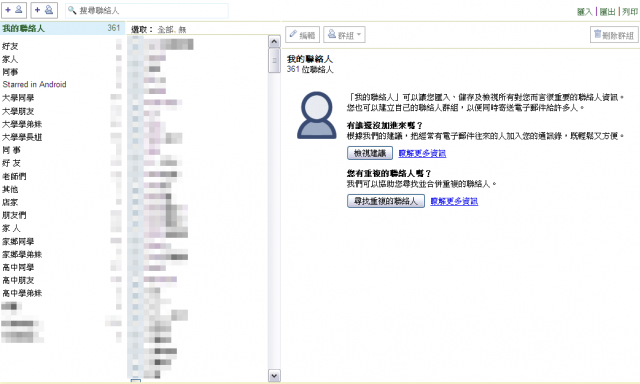Click the 361 位聯絡人 heading text
The image size is (640, 384).
pos(310,69)
